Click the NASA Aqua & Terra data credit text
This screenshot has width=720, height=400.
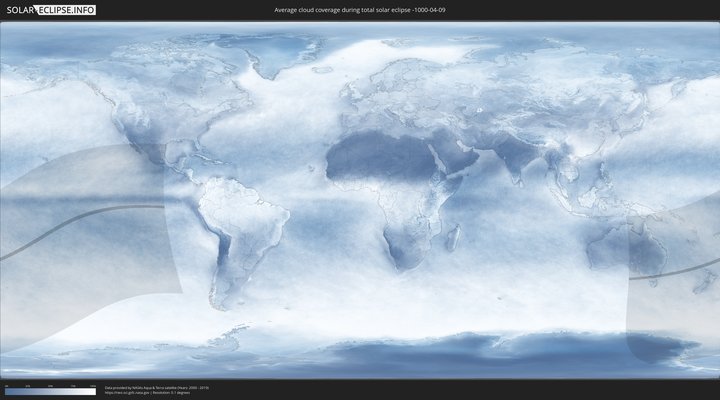click(157, 387)
